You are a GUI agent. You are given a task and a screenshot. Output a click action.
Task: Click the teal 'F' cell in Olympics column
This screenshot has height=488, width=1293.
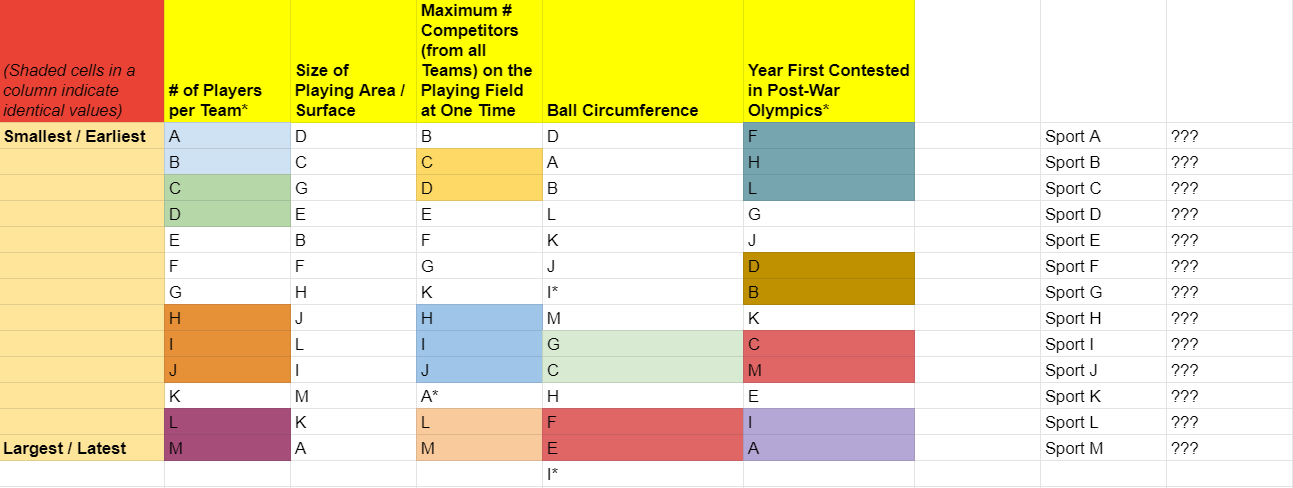pos(828,136)
